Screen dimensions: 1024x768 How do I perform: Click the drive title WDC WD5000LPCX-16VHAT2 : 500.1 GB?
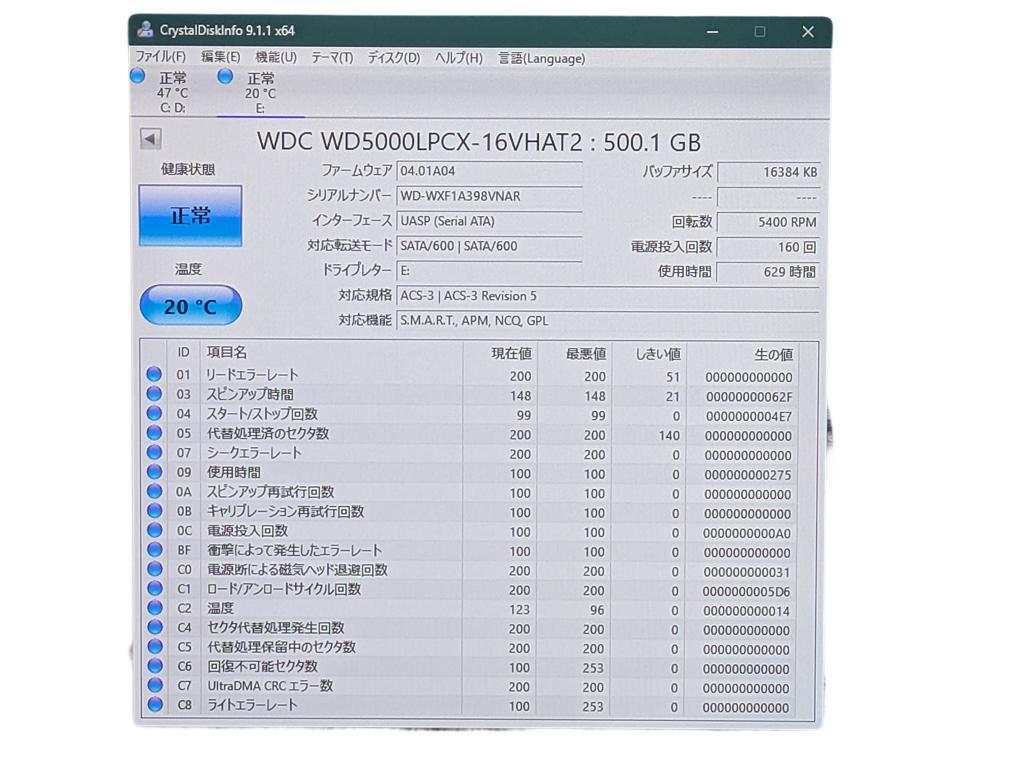pos(479,142)
